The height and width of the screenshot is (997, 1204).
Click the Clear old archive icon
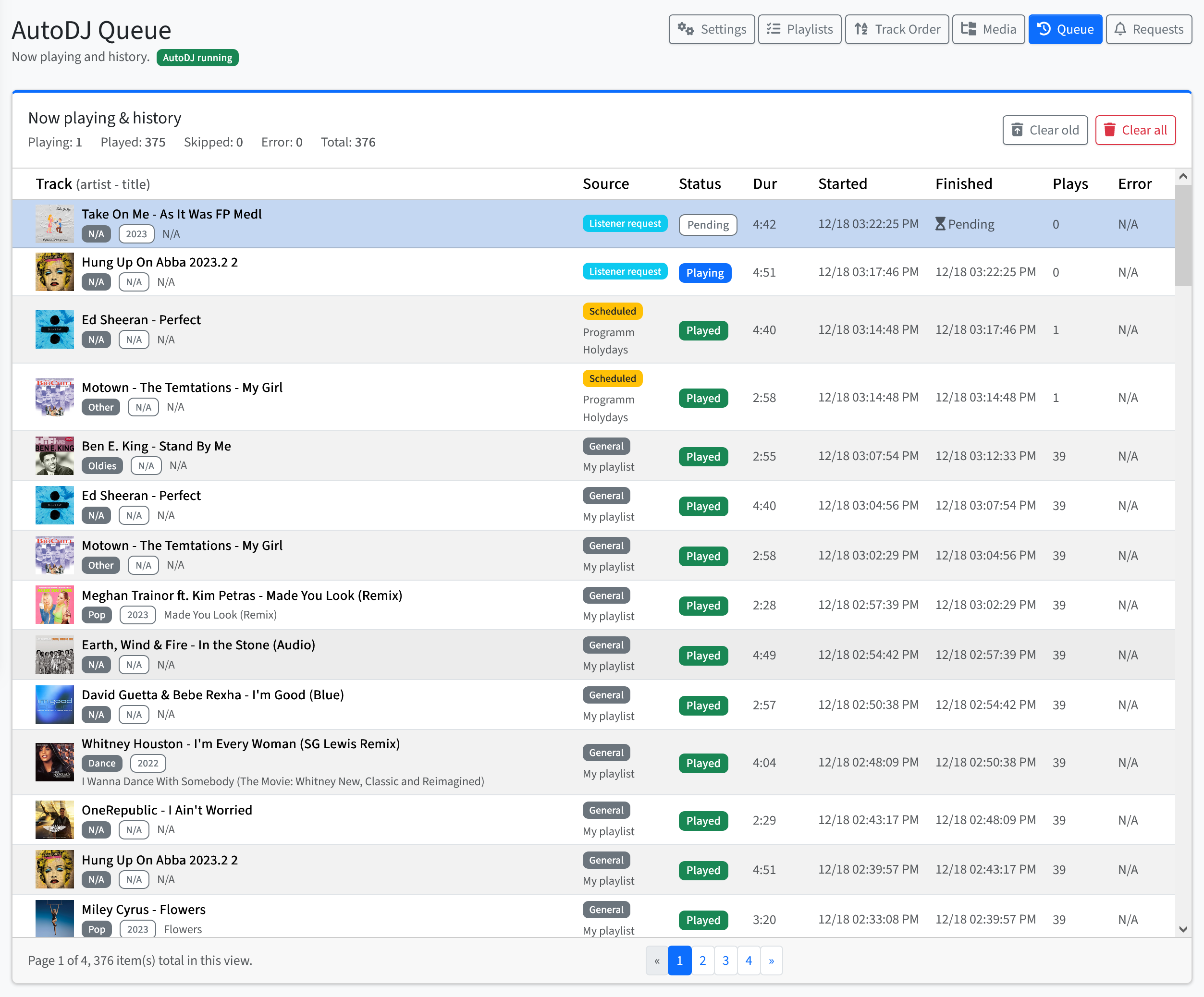point(1017,130)
